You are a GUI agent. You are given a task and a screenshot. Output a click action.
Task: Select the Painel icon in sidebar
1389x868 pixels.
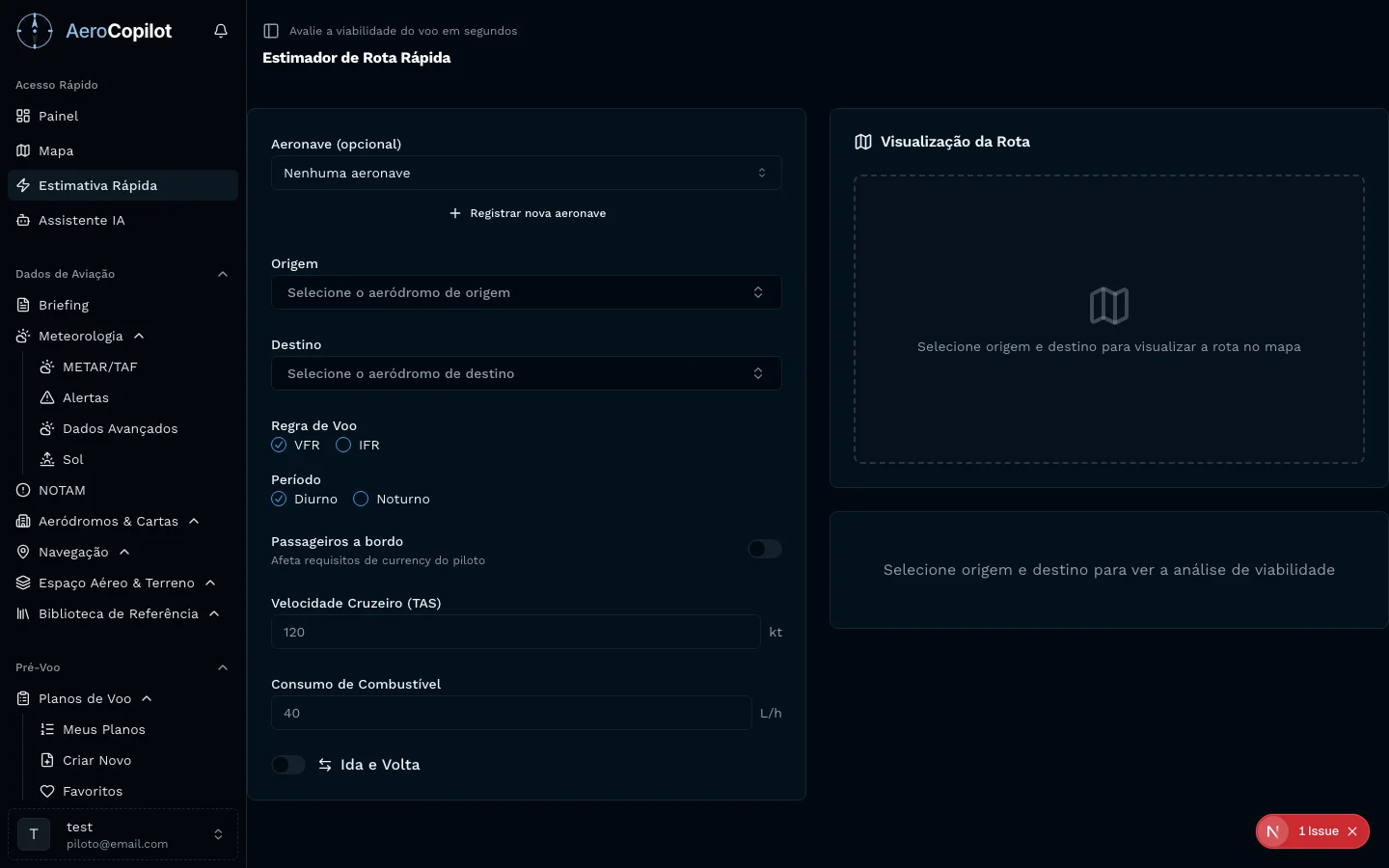click(x=23, y=116)
